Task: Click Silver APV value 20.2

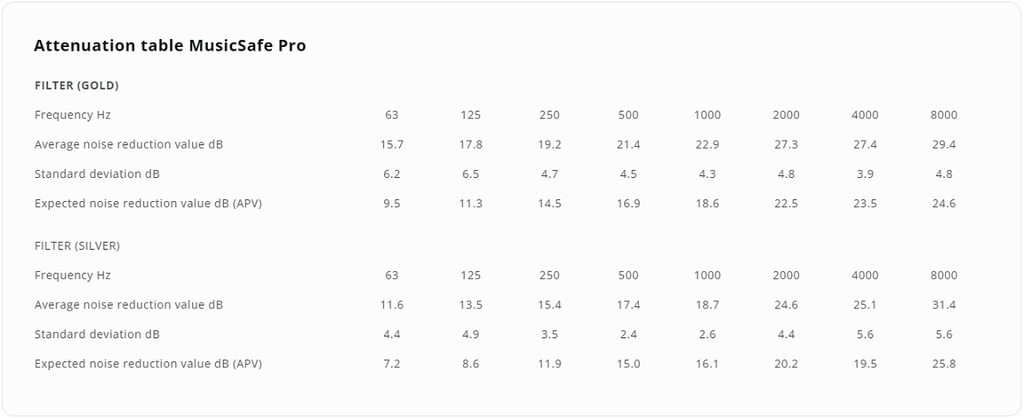Action: 786,363
